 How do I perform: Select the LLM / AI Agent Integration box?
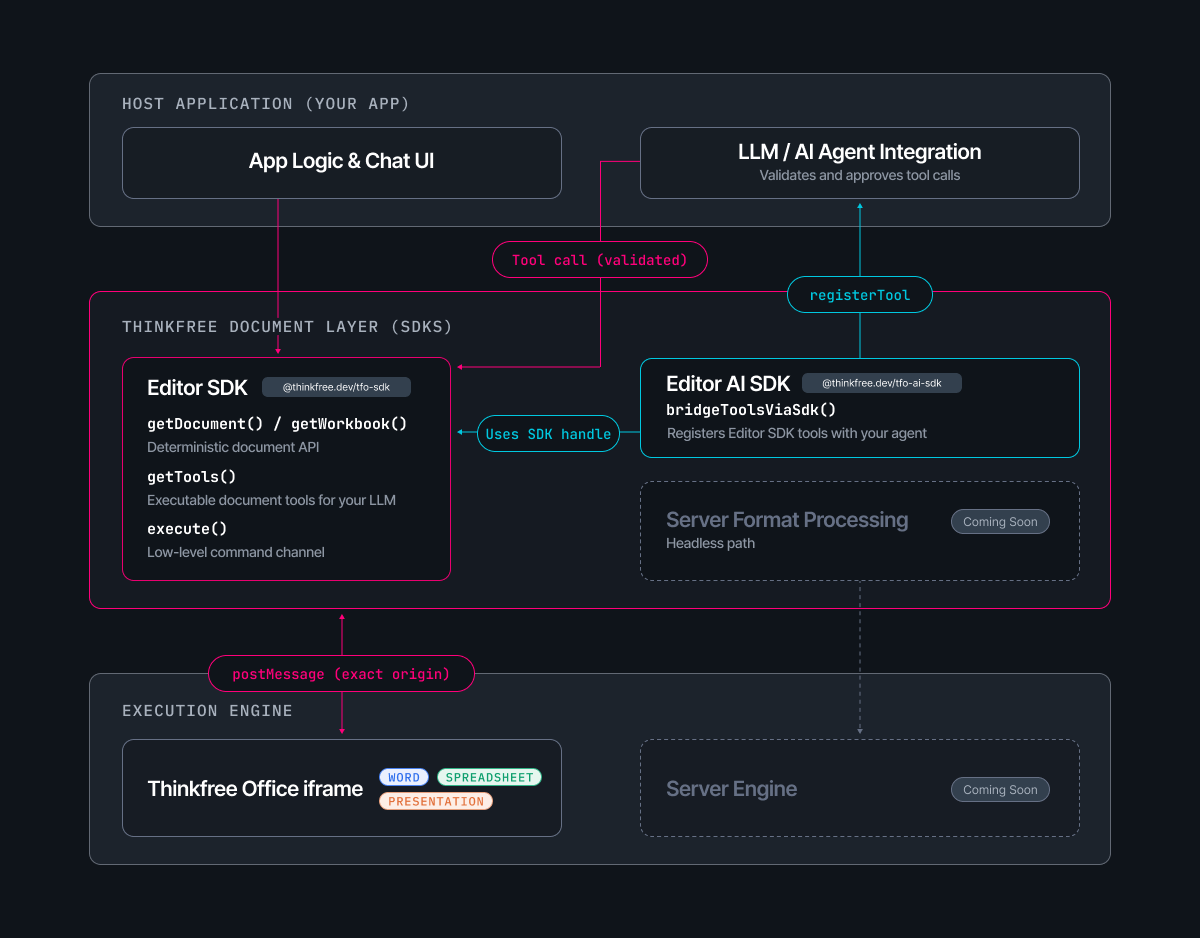point(859,163)
